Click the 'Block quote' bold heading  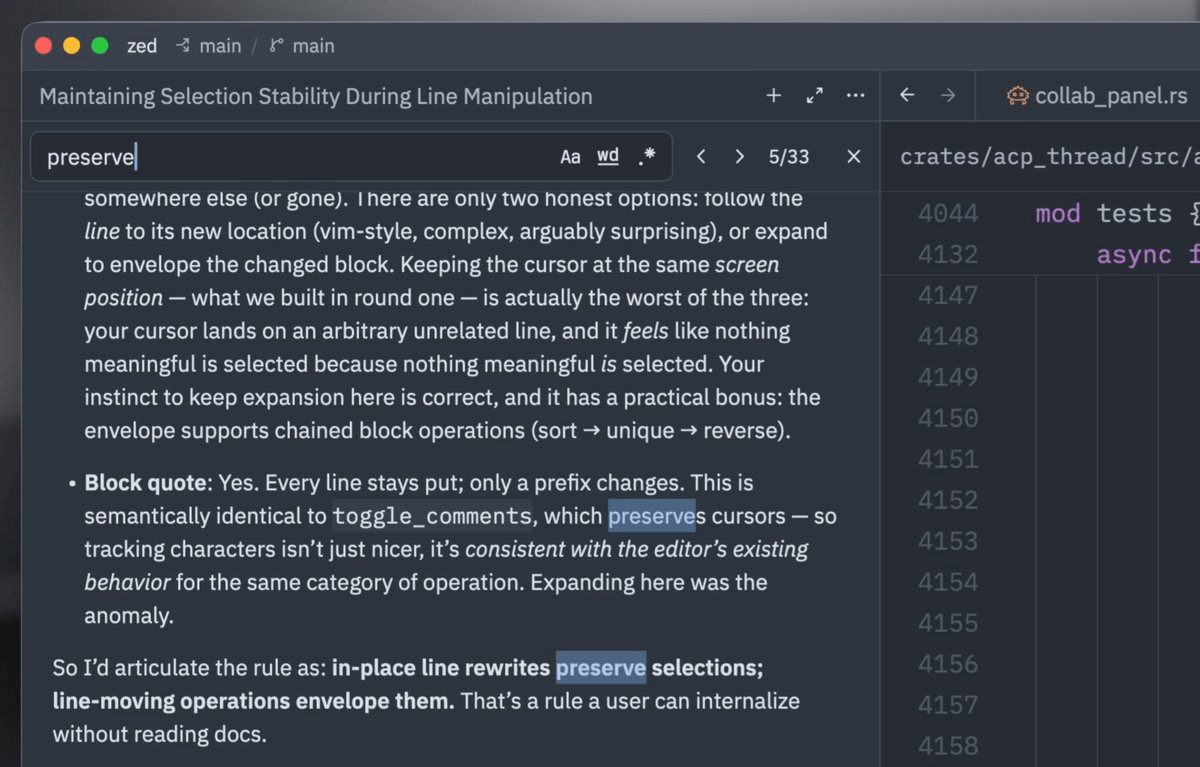click(145, 483)
